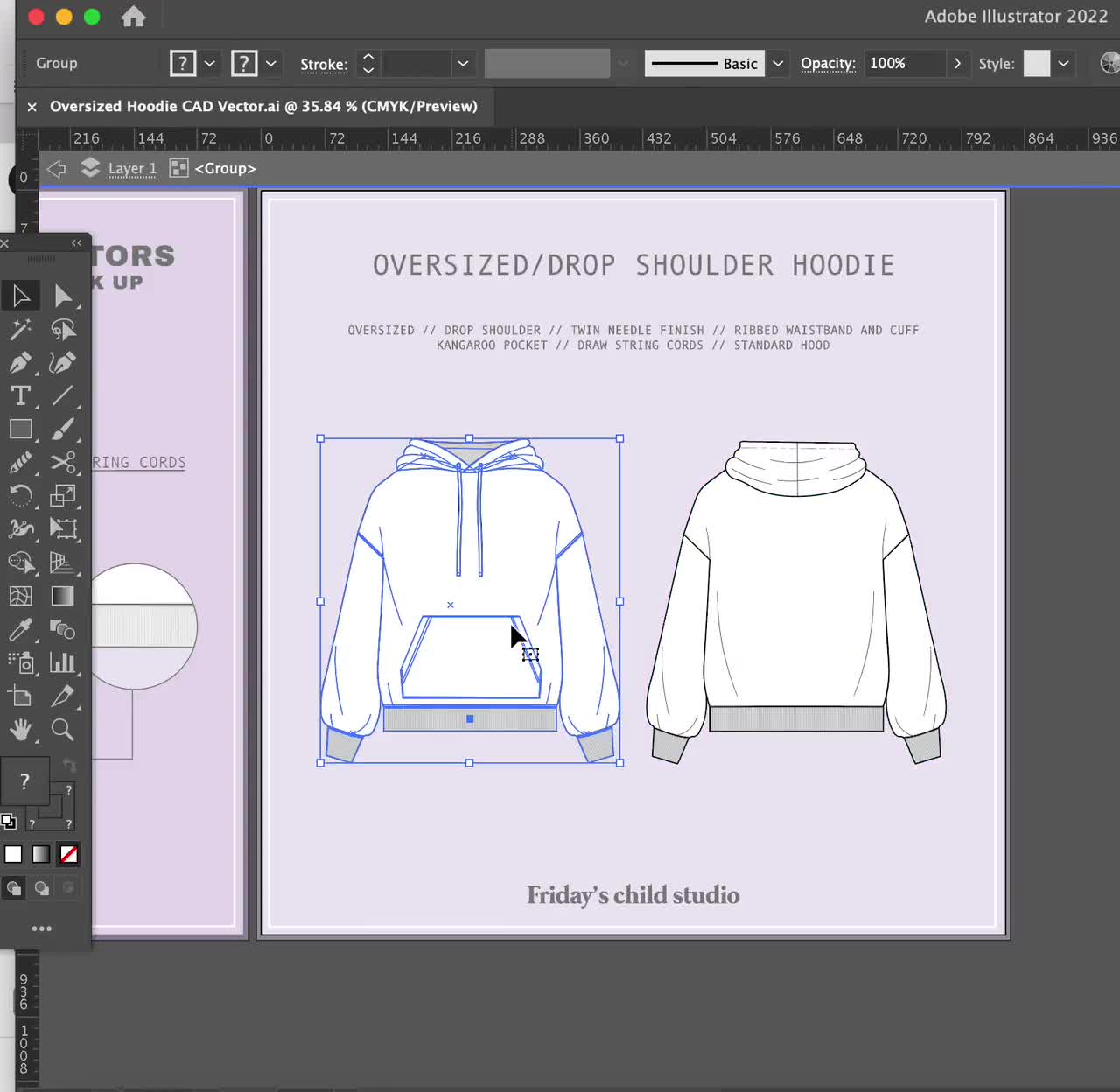Go to the Illustrator Home screen

[134, 17]
